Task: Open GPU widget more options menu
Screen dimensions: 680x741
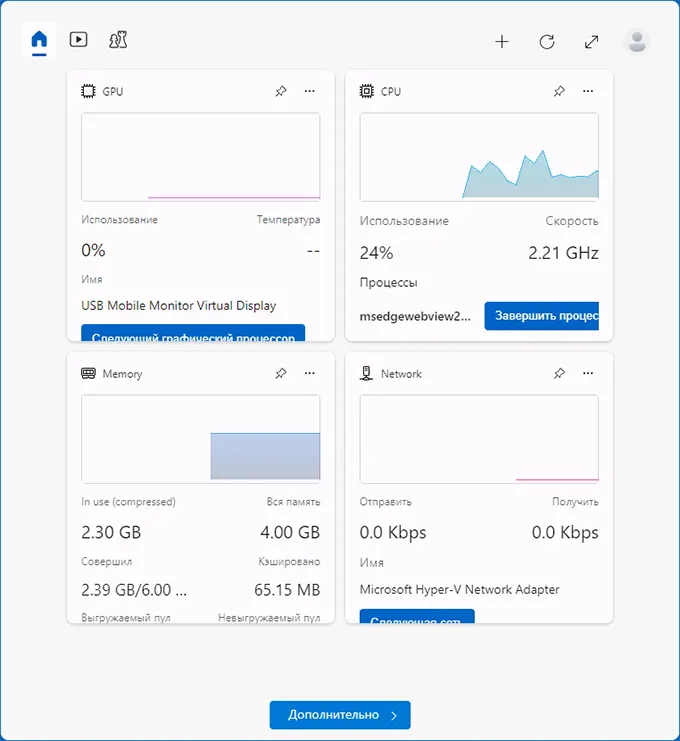Action: point(310,91)
